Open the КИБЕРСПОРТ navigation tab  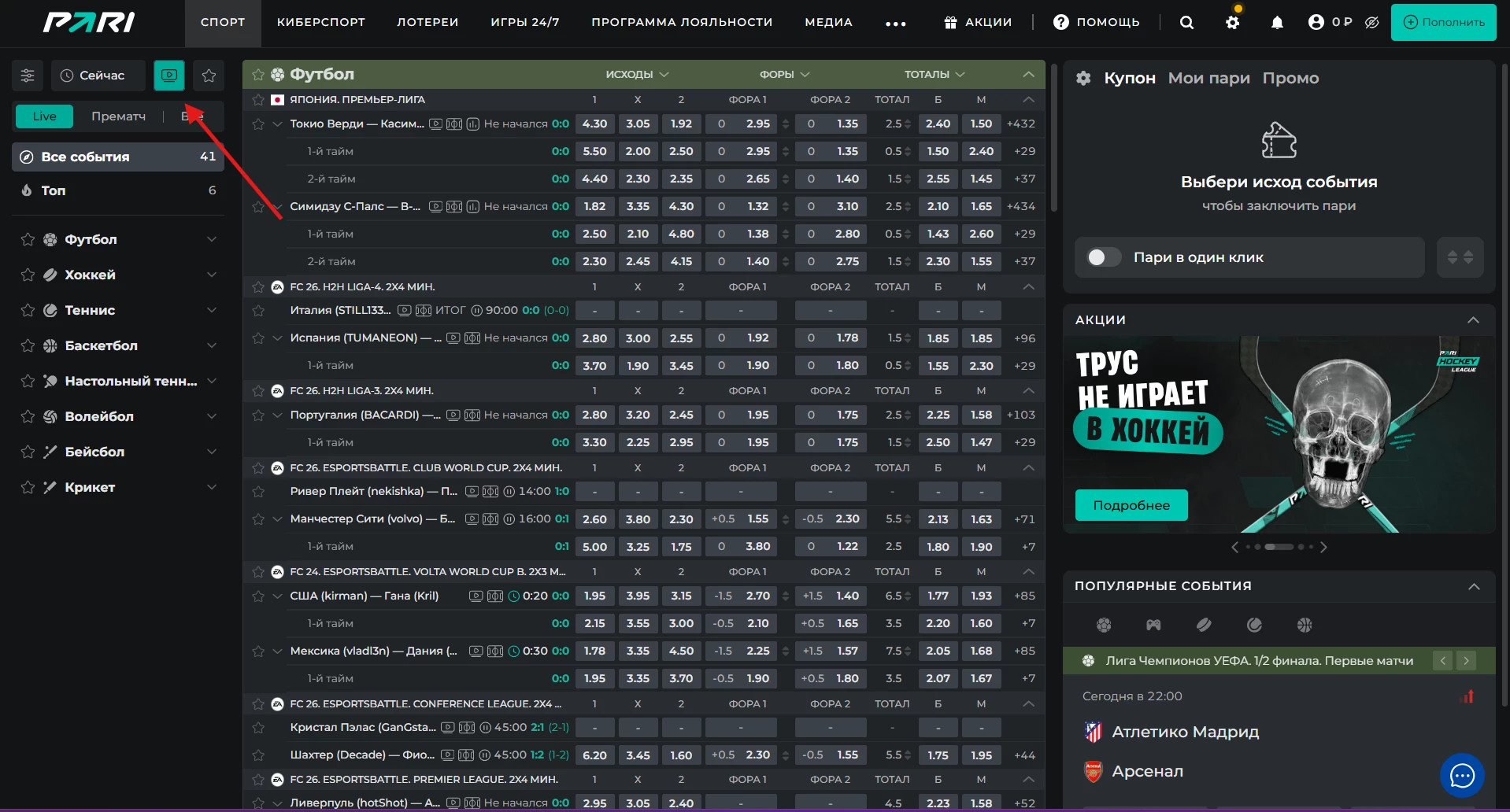pos(321,22)
